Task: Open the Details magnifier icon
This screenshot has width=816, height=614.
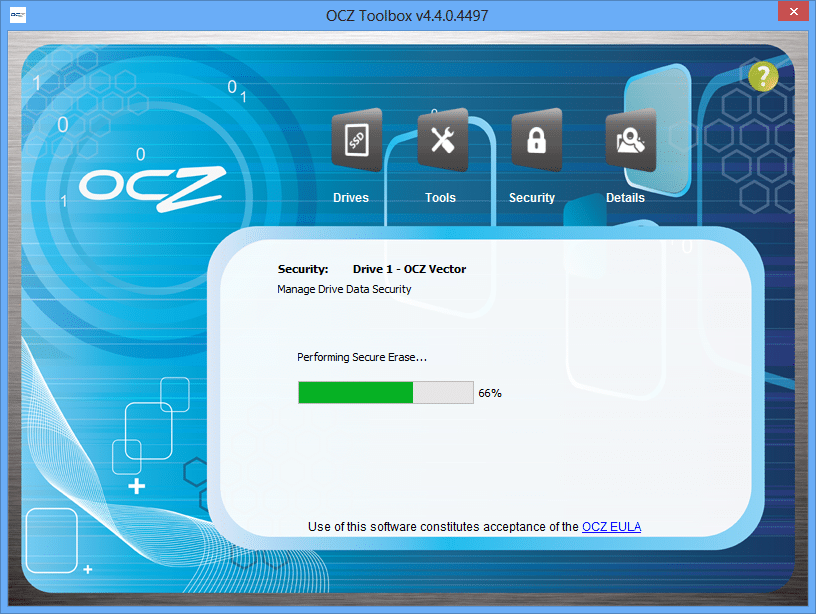Action: coord(631,140)
